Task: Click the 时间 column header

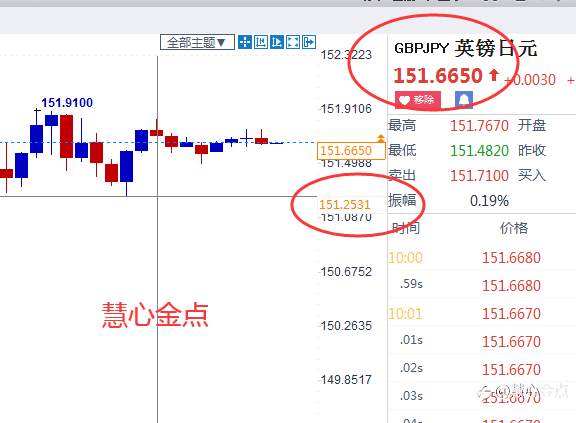Action: [x=406, y=228]
